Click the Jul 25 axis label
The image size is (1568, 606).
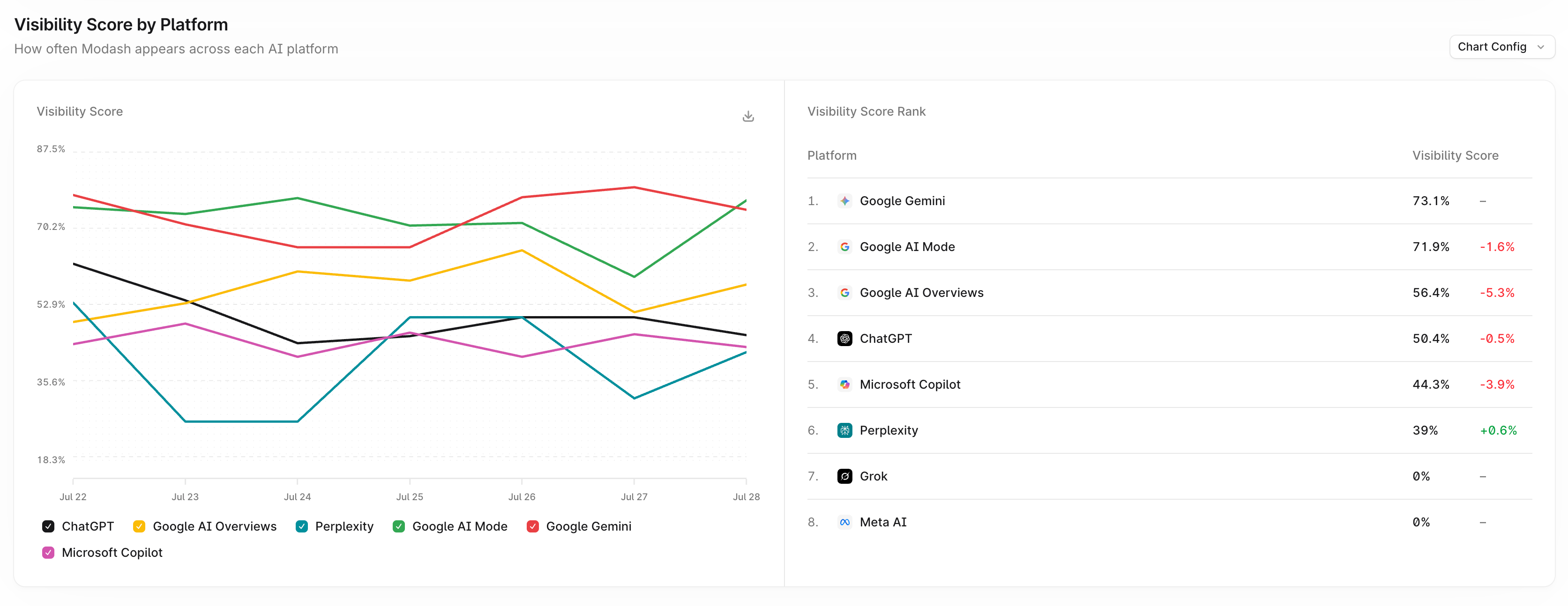coord(410,497)
